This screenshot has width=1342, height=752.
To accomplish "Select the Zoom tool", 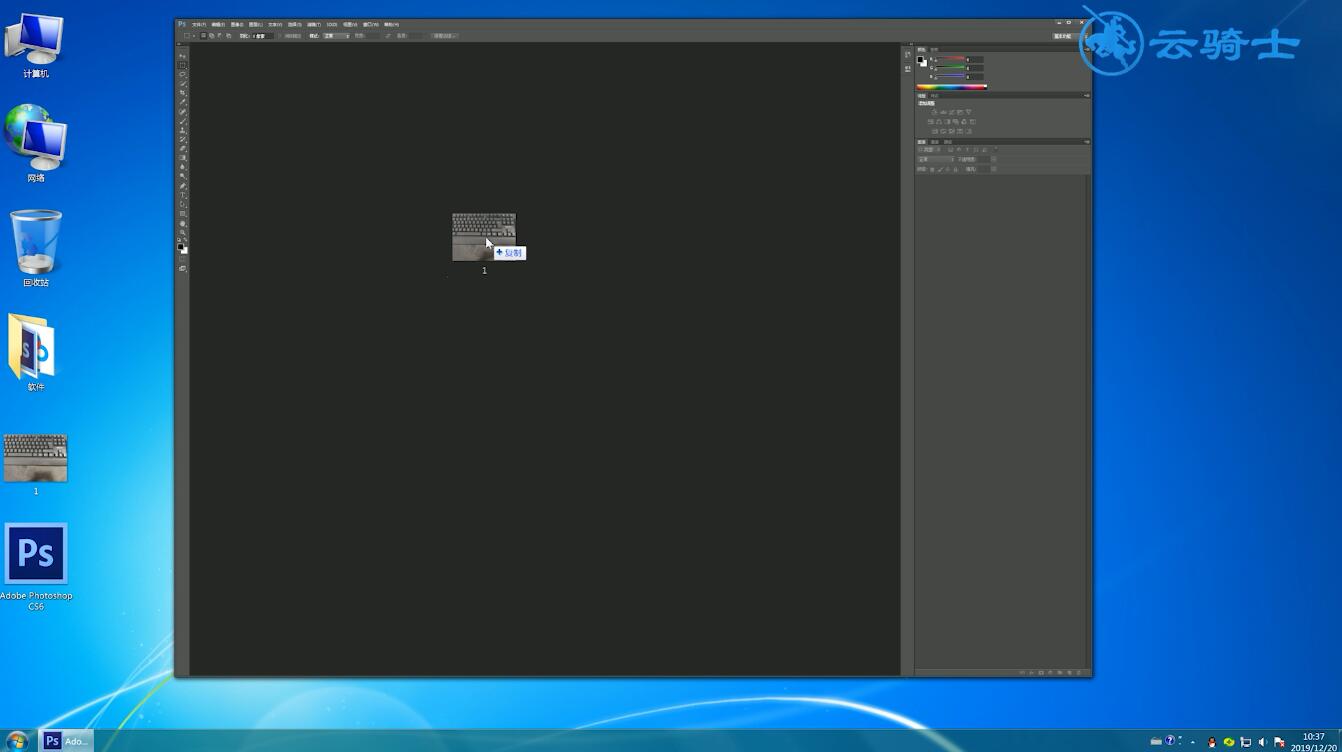I will click(183, 232).
